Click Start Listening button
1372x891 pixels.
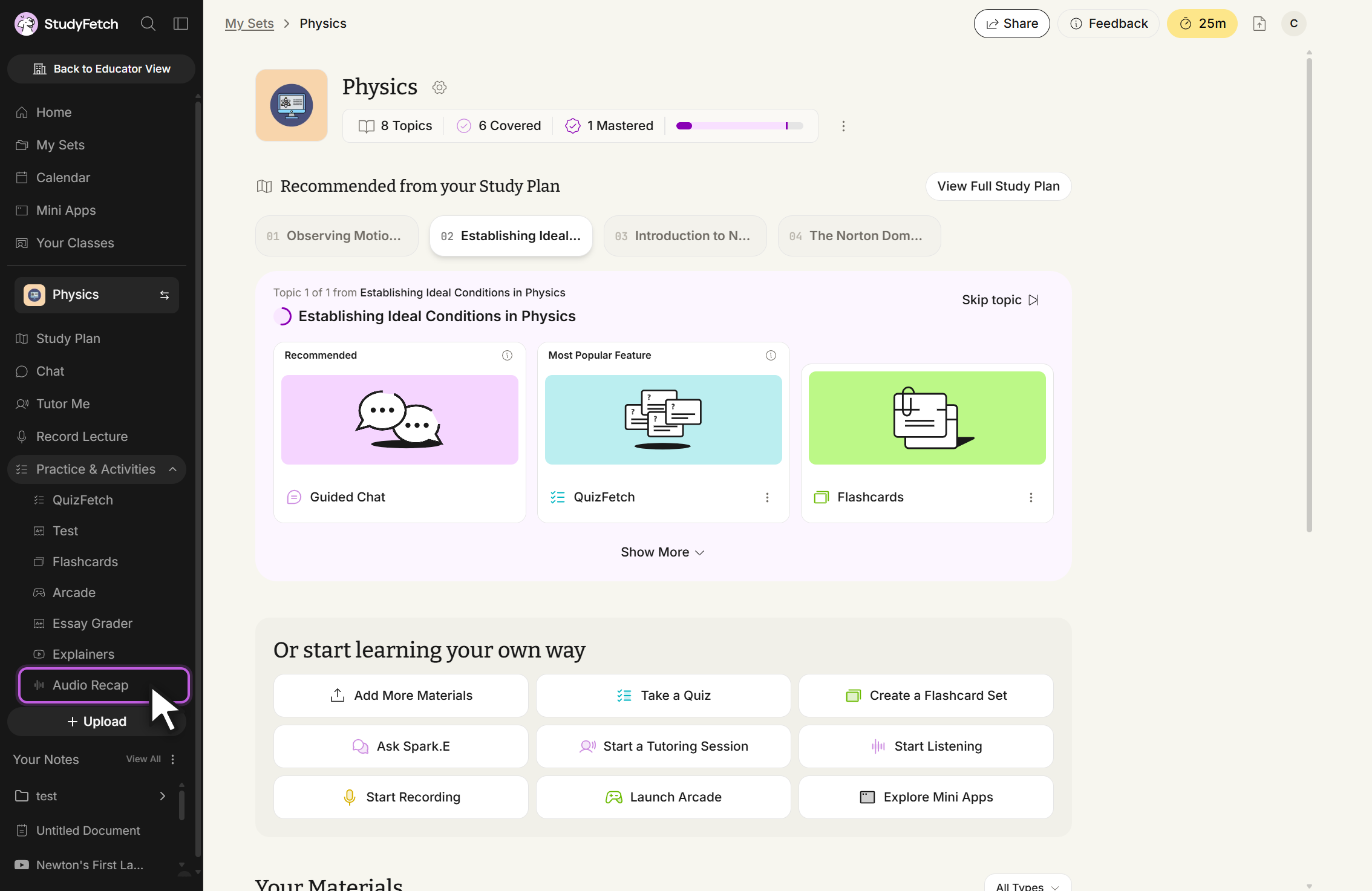(926, 746)
